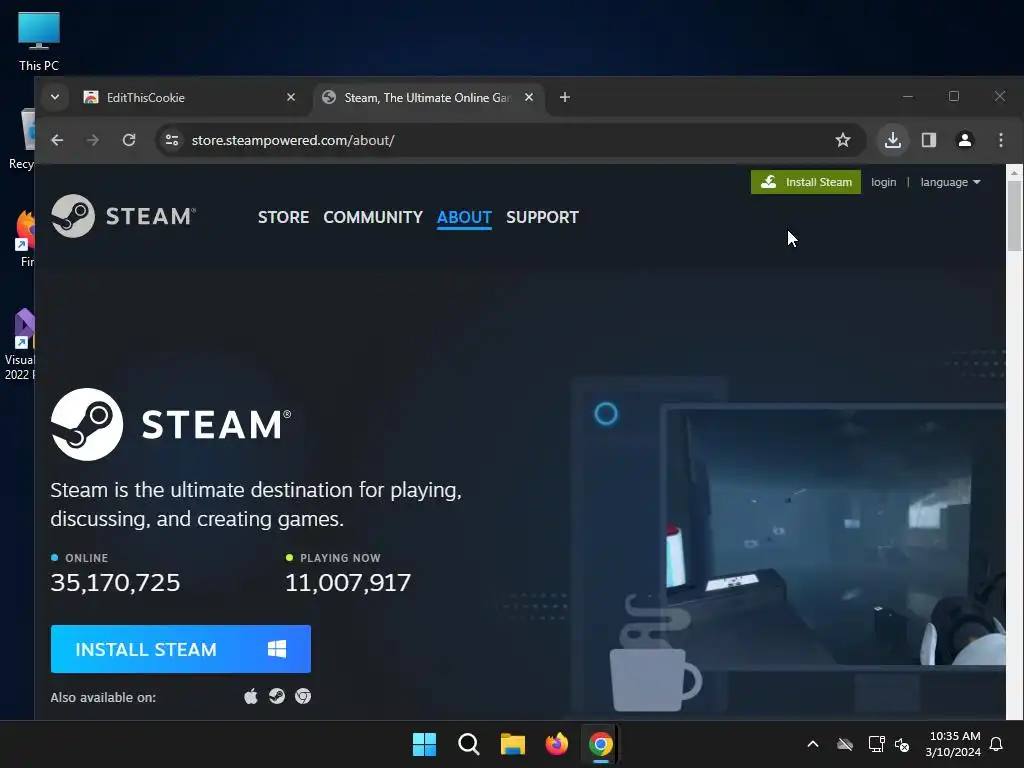
Task: Select the Steam Ultimate Online Game tab
Action: pos(428,97)
